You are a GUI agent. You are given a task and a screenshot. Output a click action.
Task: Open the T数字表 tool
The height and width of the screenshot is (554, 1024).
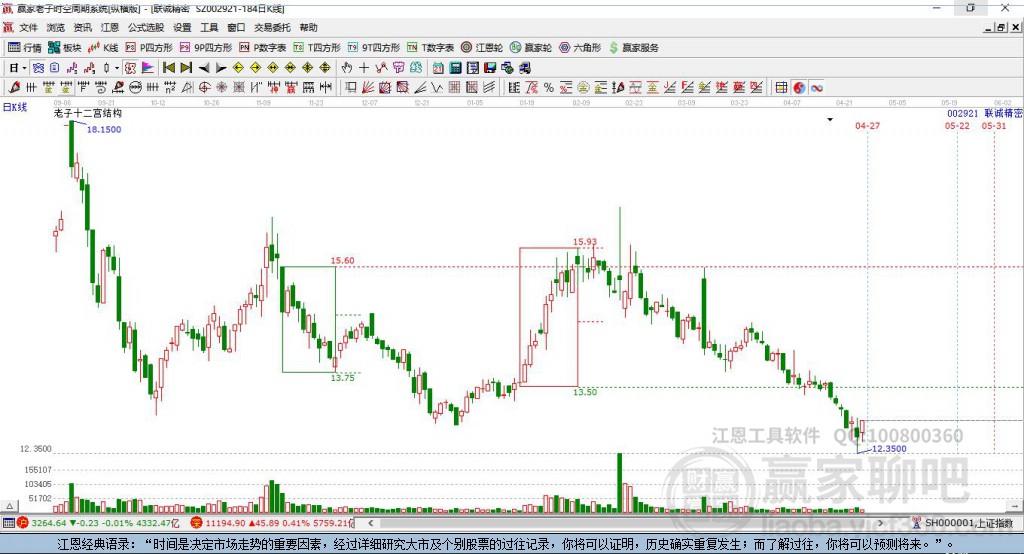(430, 48)
